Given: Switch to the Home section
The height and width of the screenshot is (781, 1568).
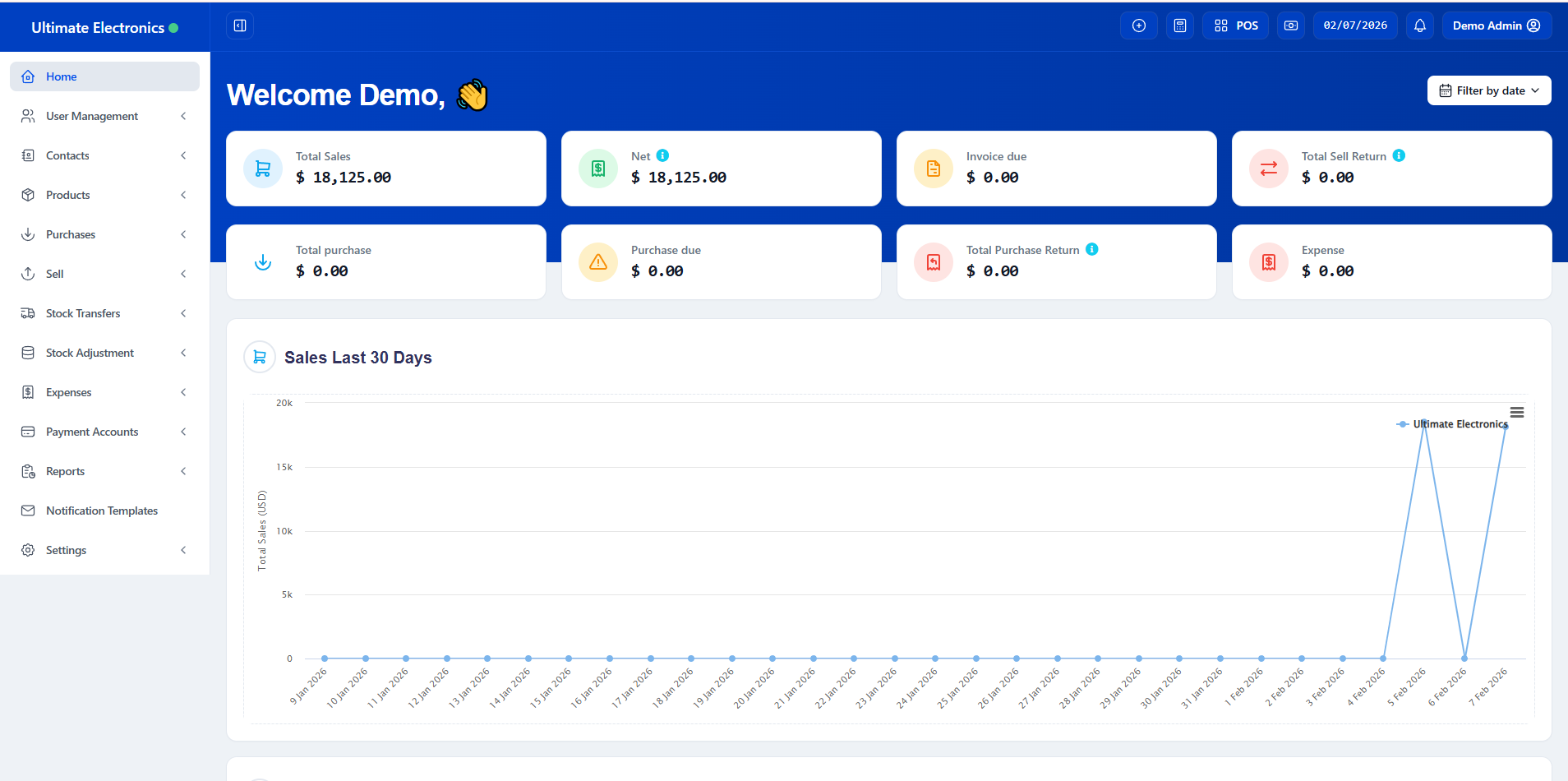Looking at the screenshot, I should coord(62,76).
